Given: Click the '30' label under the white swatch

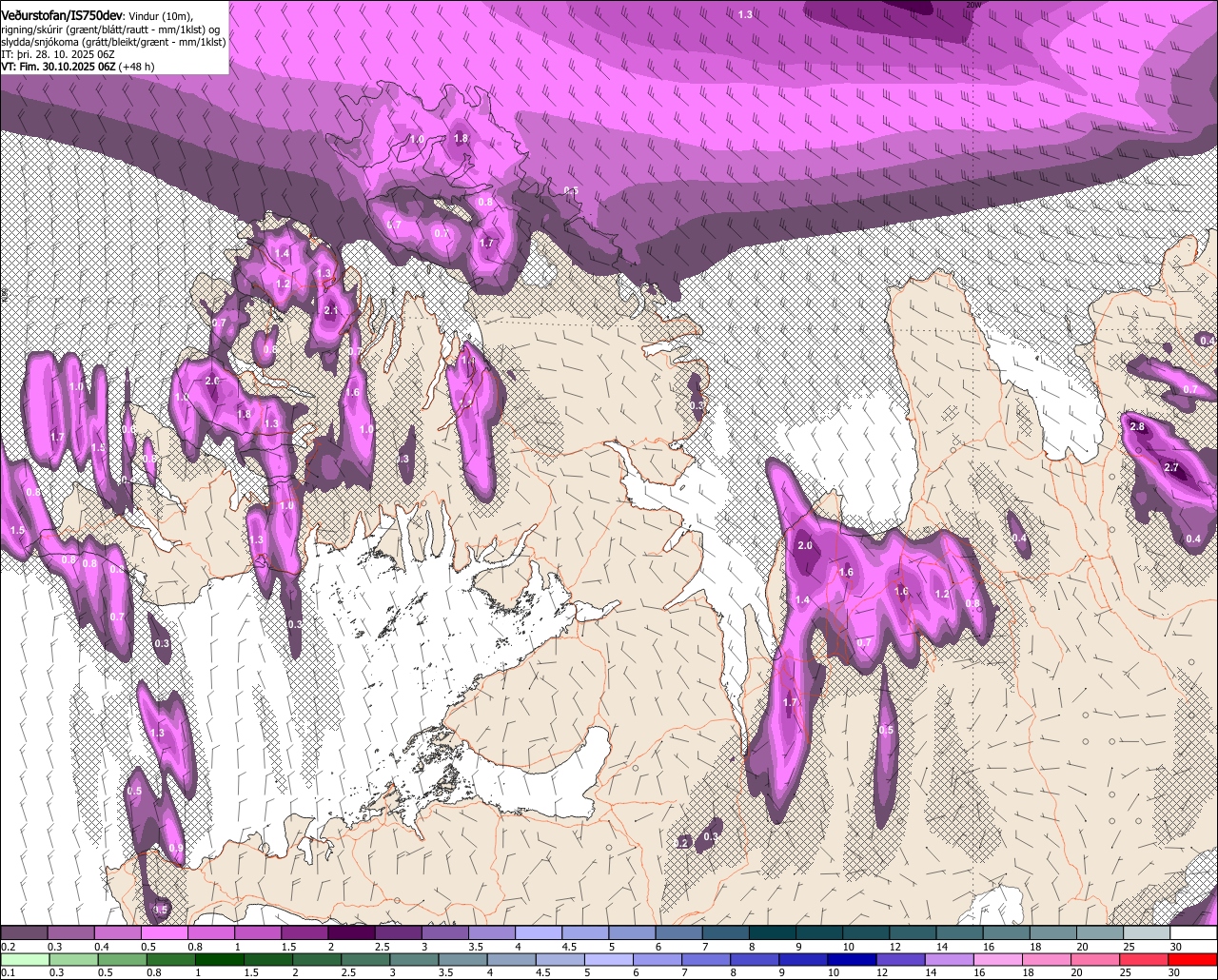Looking at the screenshot, I should [1176, 947].
